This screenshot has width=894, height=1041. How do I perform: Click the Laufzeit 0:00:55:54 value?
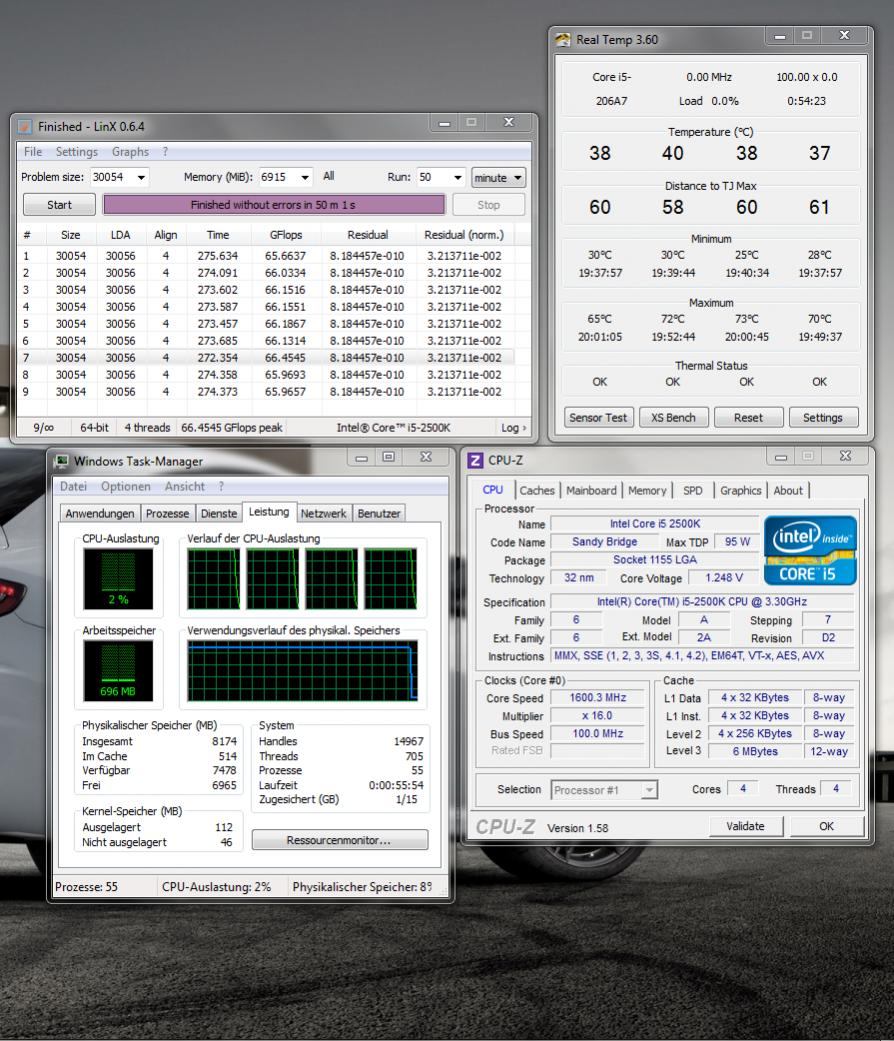point(396,785)
